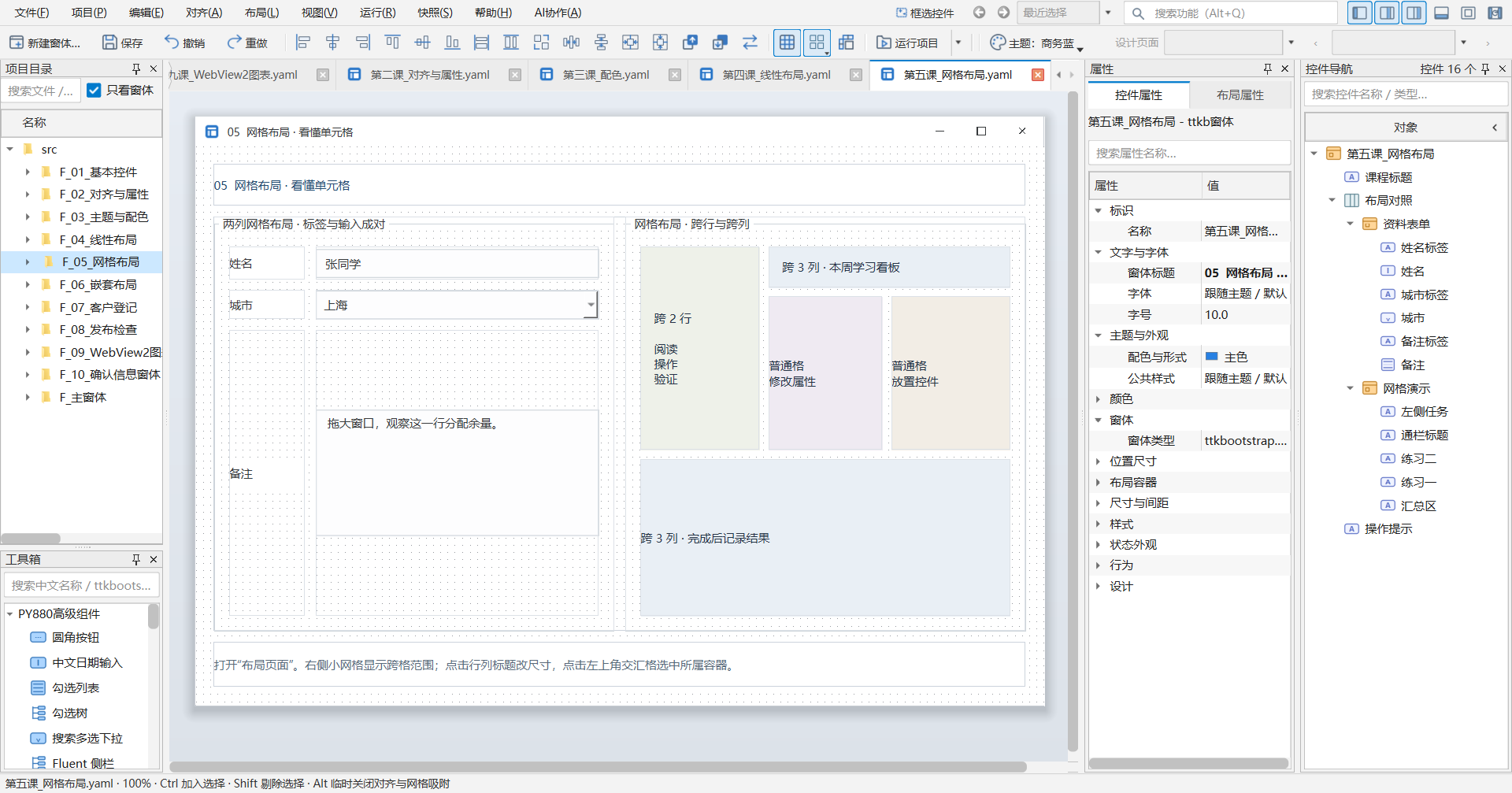This screenshot has width=1512, height=793.
Task: Click the project tree horizontal scrollbar
Action: point(31,539)
